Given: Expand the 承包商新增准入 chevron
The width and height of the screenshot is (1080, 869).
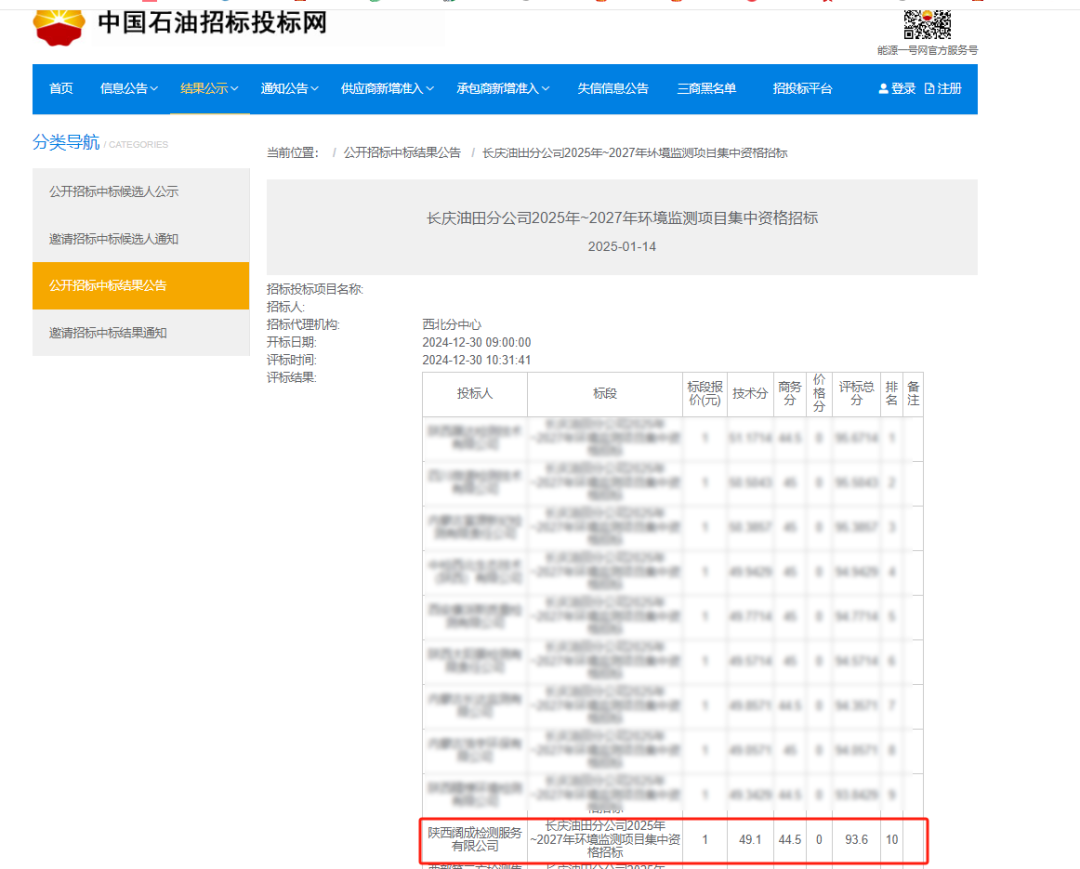Looking at the screenshot, I should coord(546,89).
